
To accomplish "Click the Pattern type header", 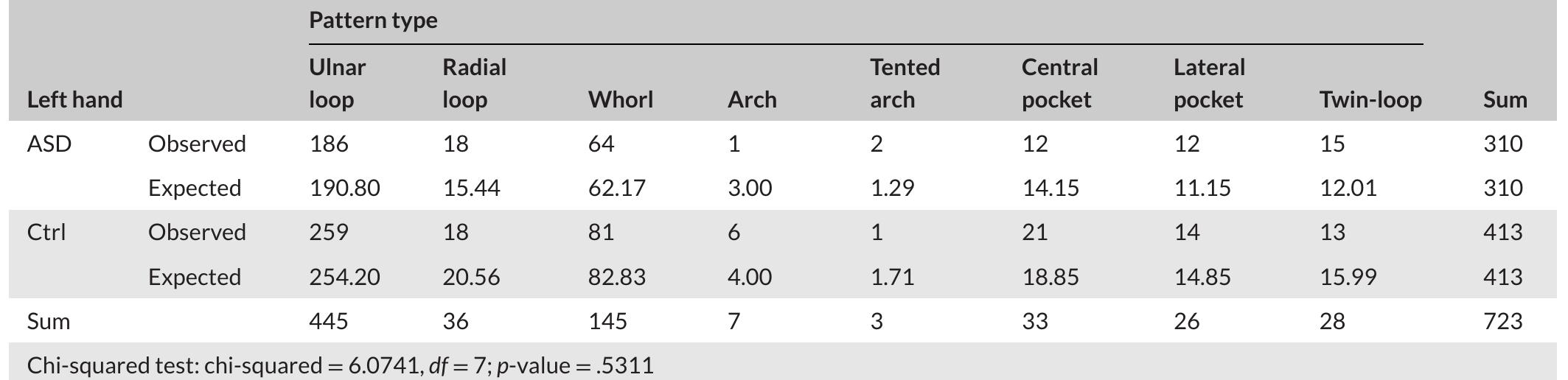I will [373, 21].
